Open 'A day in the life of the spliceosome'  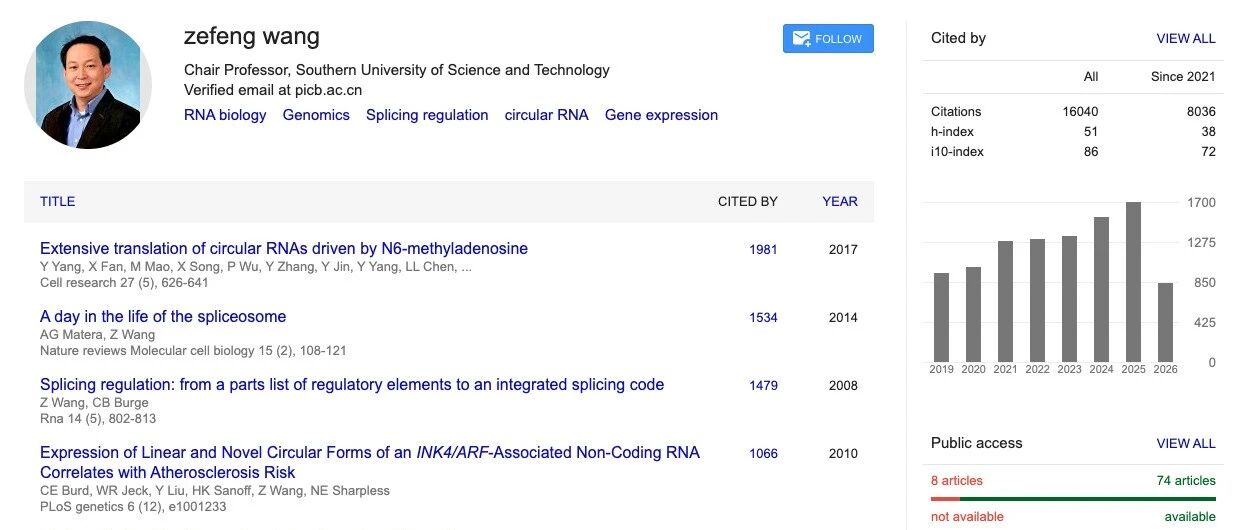(163, 316)
